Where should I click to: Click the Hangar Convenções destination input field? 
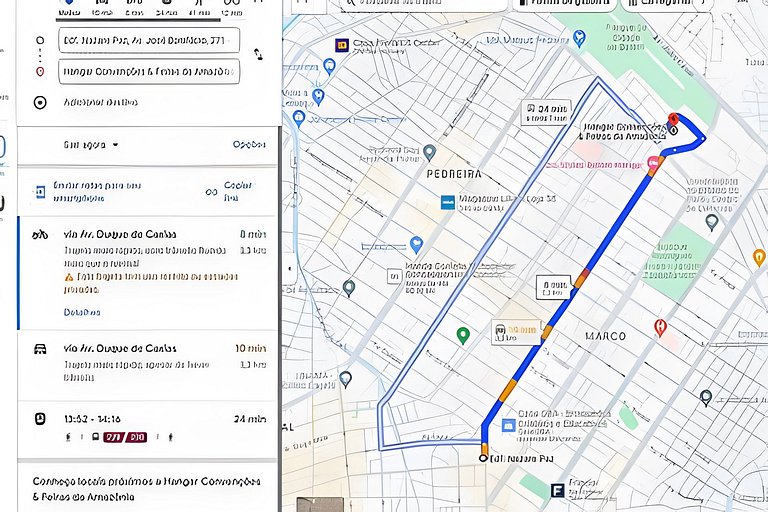(149, 72)
